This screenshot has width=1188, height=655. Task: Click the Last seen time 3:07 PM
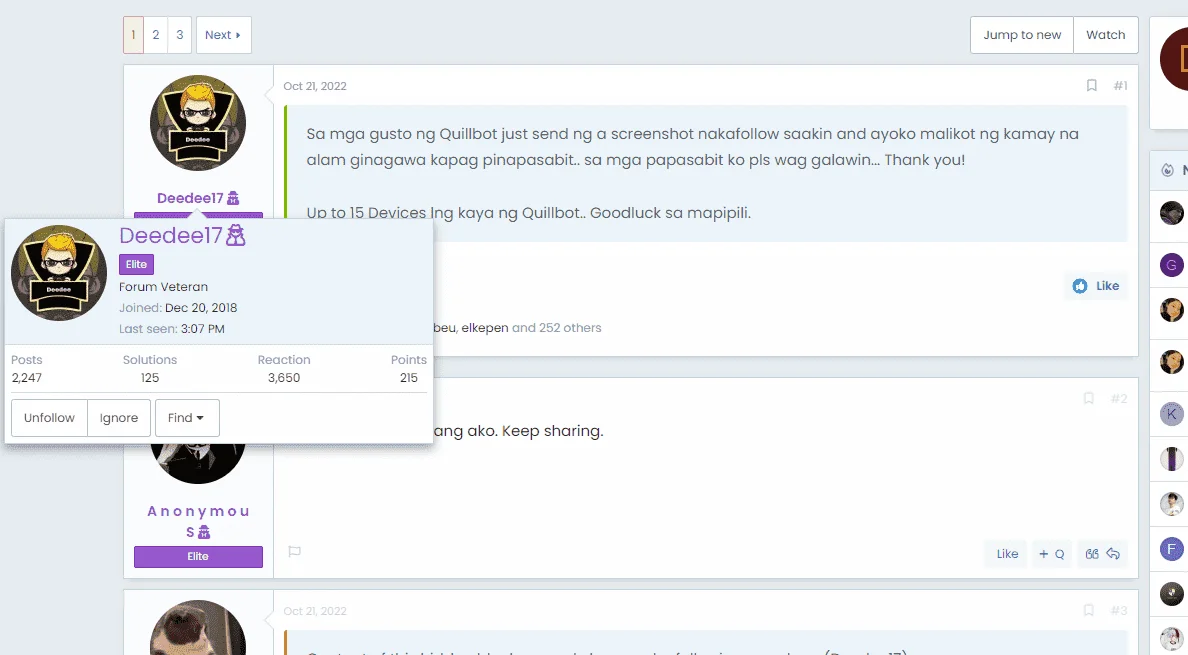[203, 329]
